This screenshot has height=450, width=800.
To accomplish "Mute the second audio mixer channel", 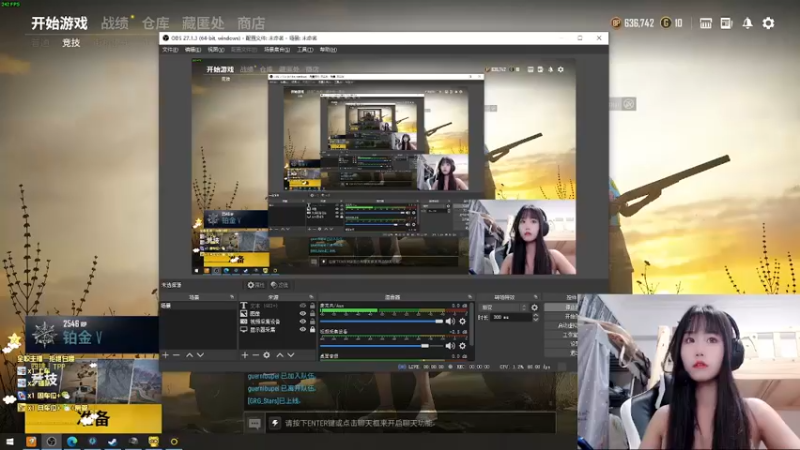I will pyautogui.click(x=449, y=346).
